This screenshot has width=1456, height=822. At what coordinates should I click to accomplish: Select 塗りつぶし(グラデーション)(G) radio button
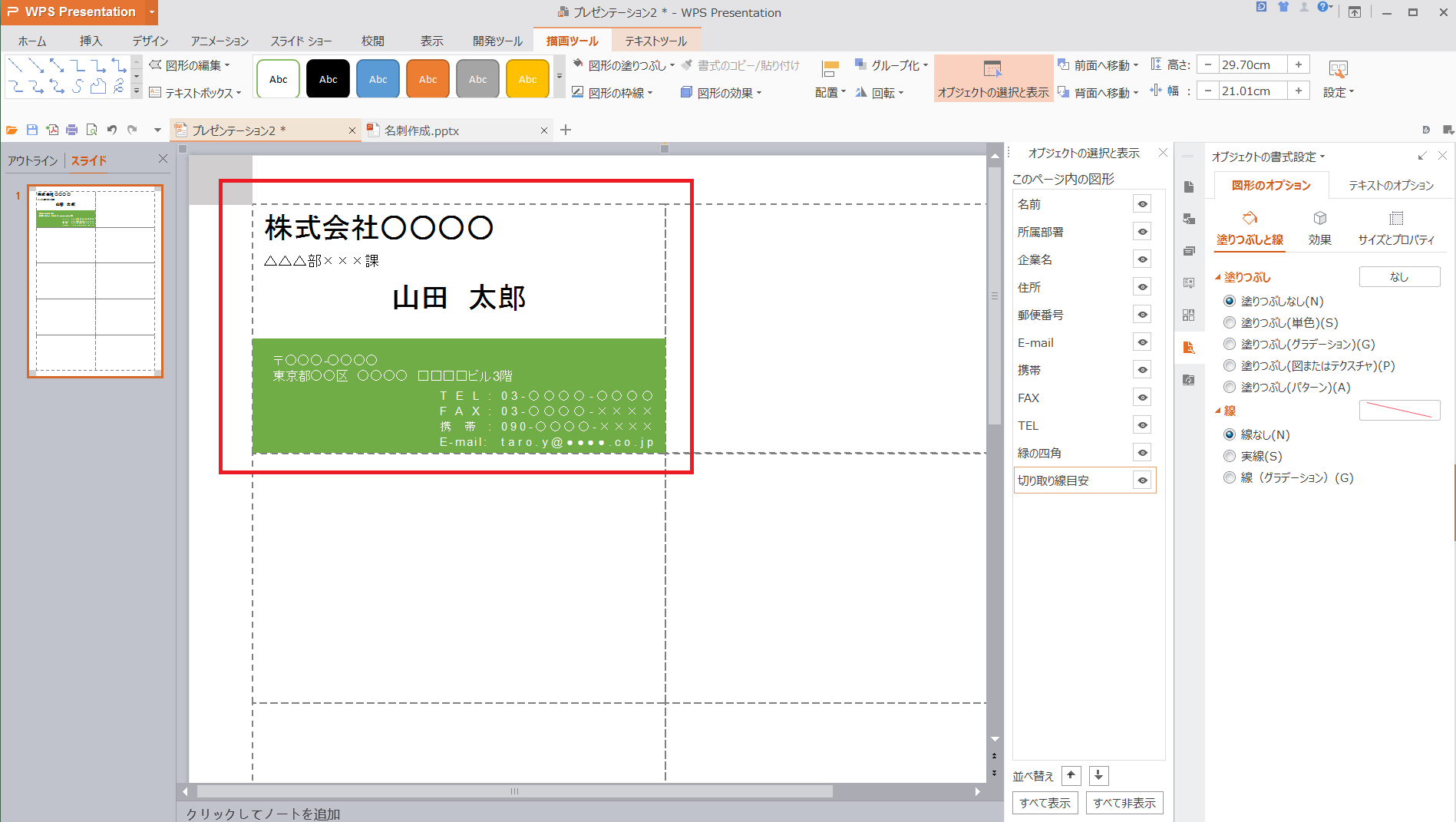pyautogui.click(x=1230, y=344)
